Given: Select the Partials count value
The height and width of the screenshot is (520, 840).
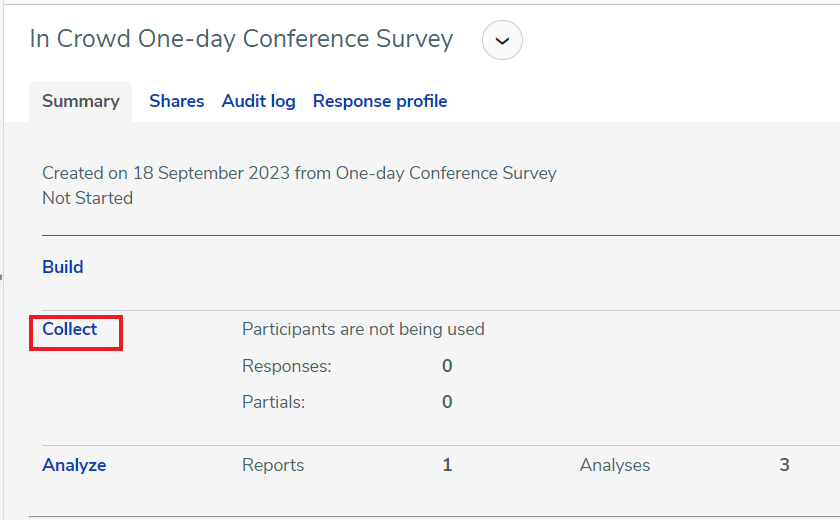Looking at the screenshot, I should tap(447, 402).
